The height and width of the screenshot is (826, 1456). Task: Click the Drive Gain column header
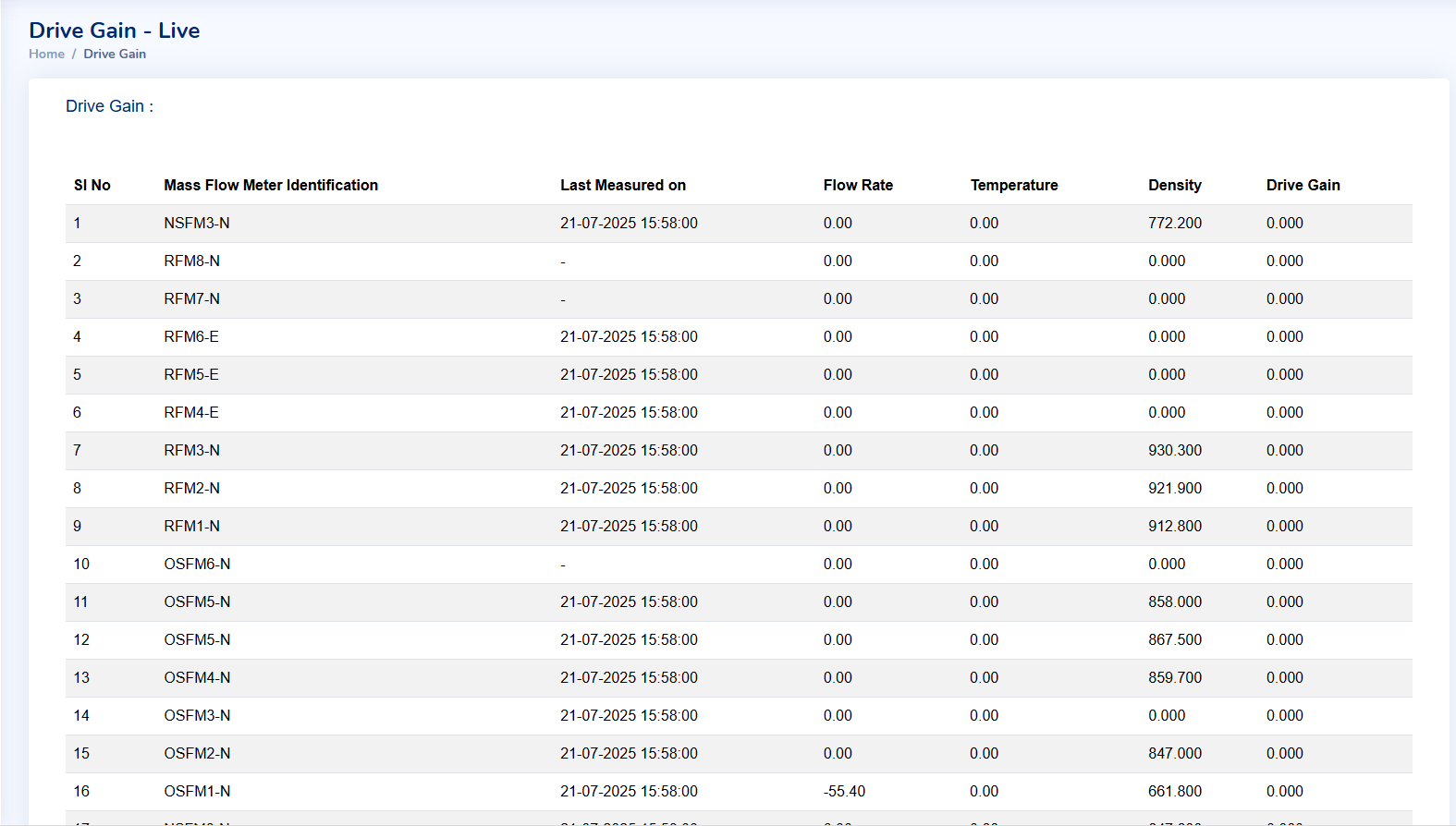coord(1303,185)
